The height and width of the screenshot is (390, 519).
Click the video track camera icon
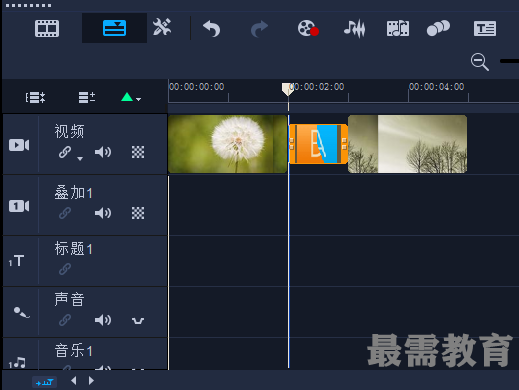click(19, 145)
